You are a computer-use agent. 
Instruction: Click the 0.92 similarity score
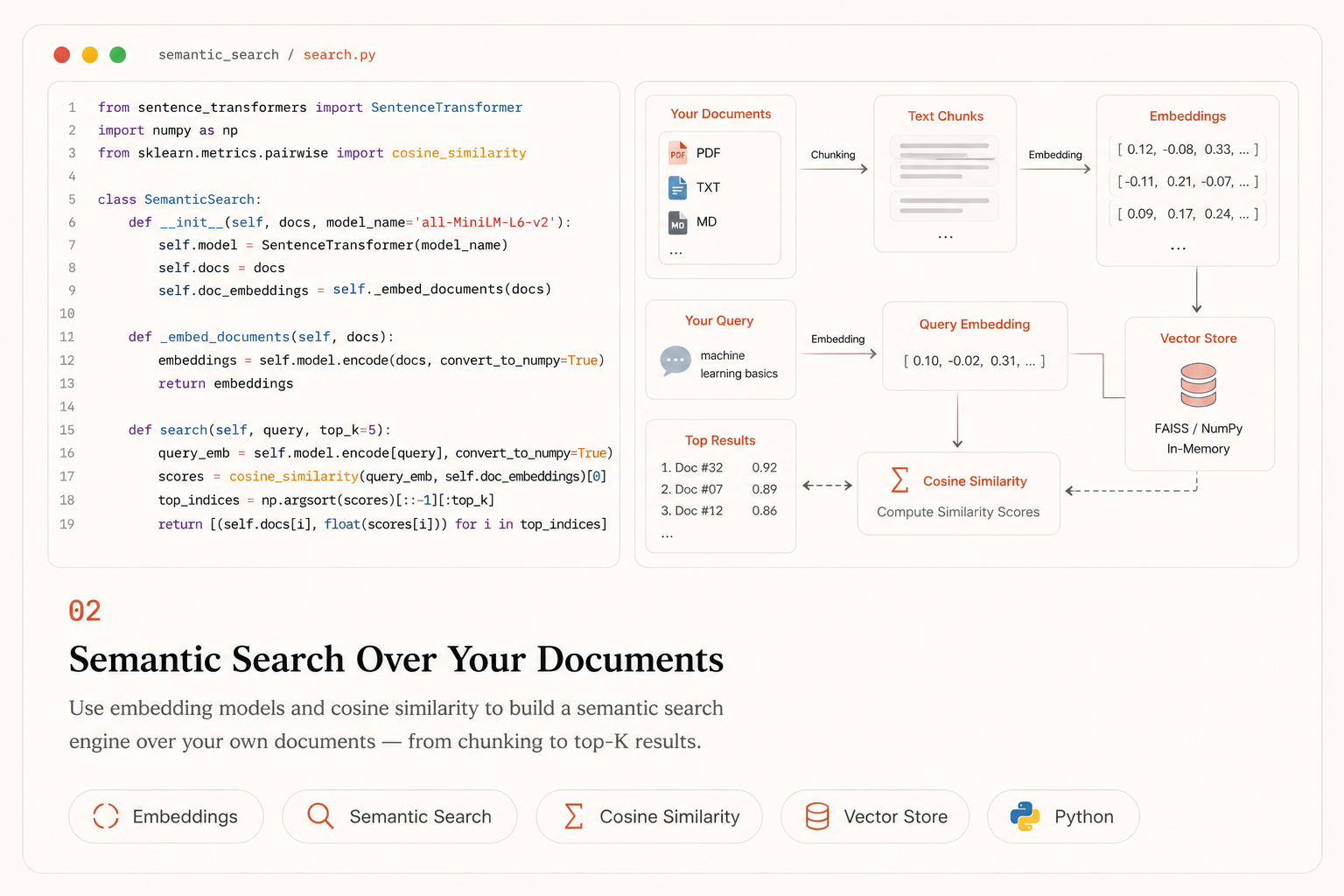pyautogui.click(x=765, y=467)
